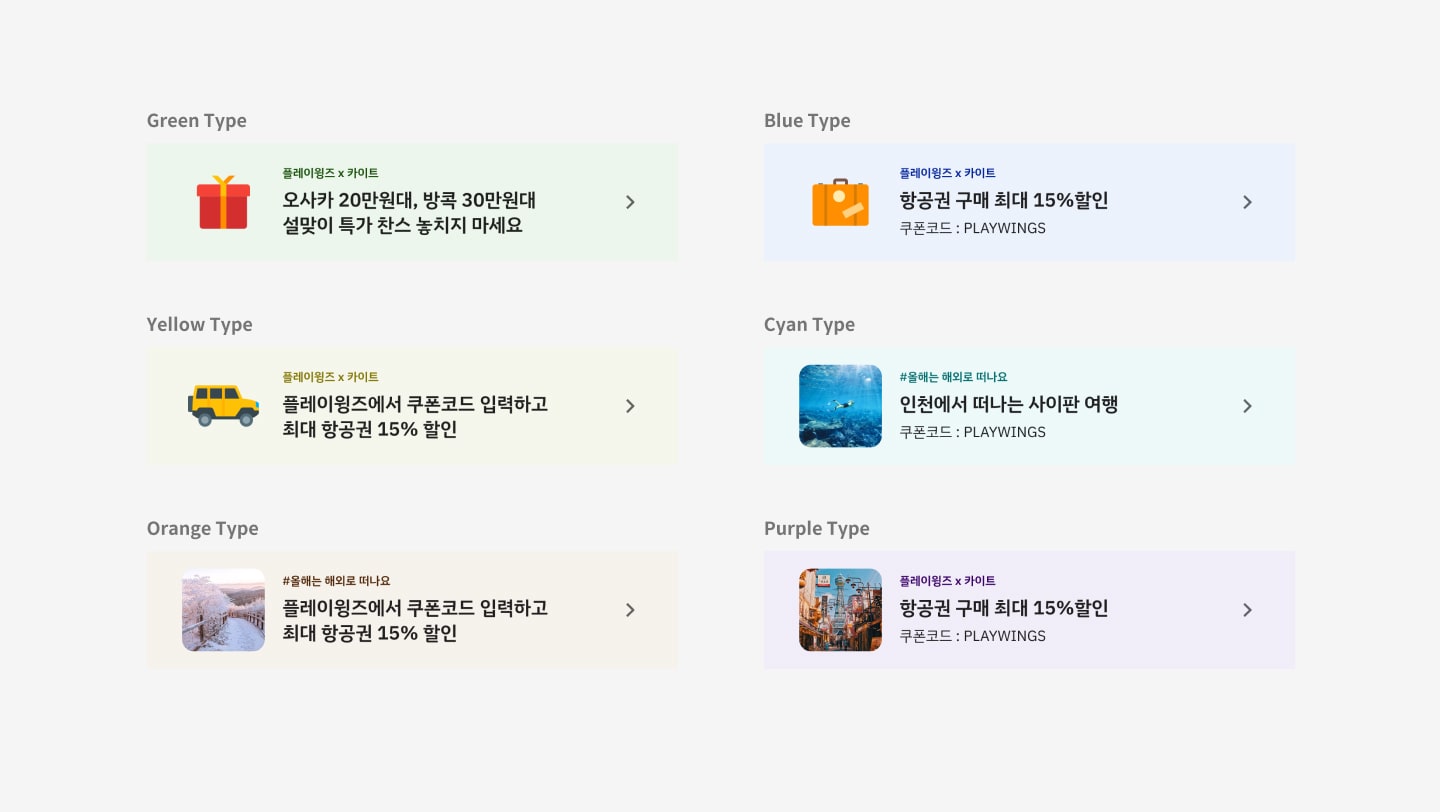The image size is (1440, 812).
Task: Expand the Purple Type banner via its chevron
Action: [x=1247, y=610]
